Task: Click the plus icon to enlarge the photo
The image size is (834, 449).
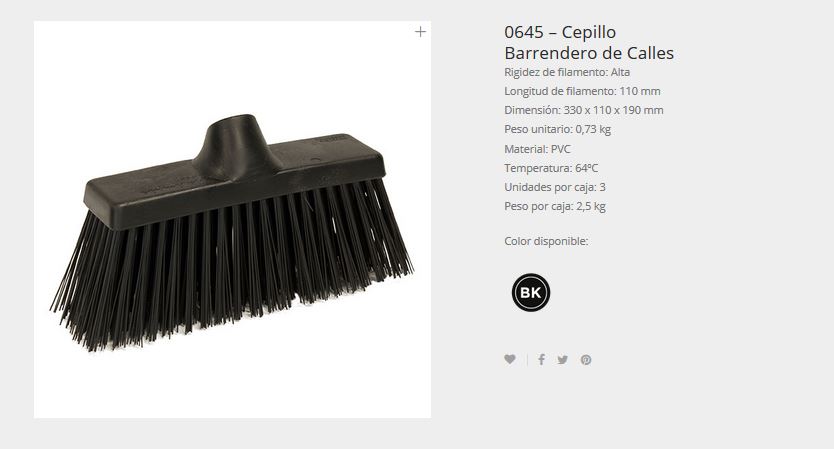Action: [x=420, y=32]
